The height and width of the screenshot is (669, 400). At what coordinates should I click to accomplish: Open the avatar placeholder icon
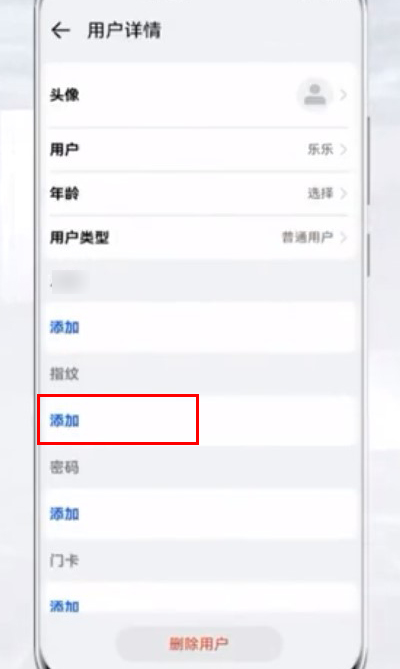(x=315, y=95)
